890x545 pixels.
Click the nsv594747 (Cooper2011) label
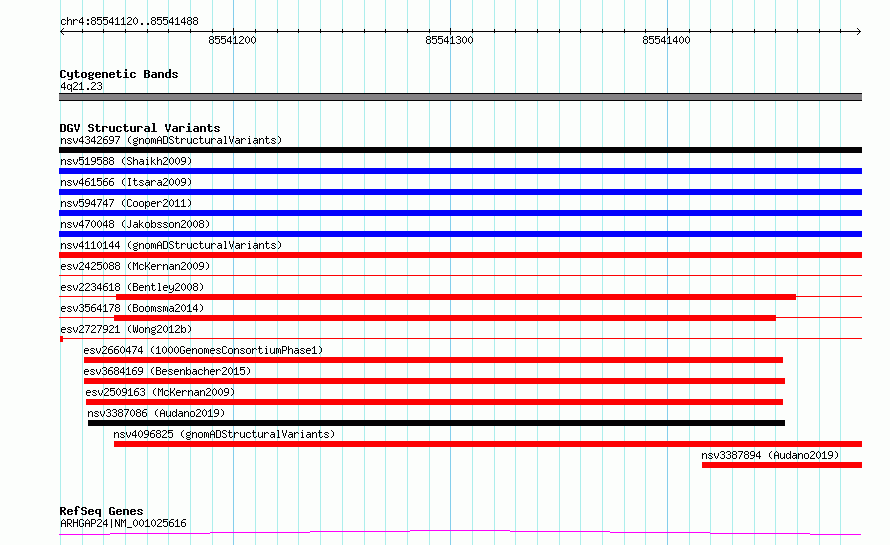[126, 203]
